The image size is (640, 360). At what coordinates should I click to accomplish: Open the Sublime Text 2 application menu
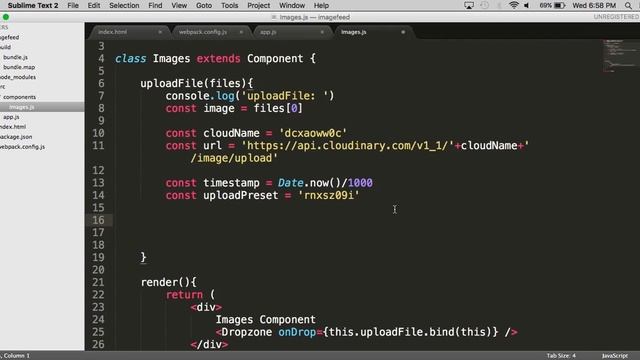coord(33,5)
